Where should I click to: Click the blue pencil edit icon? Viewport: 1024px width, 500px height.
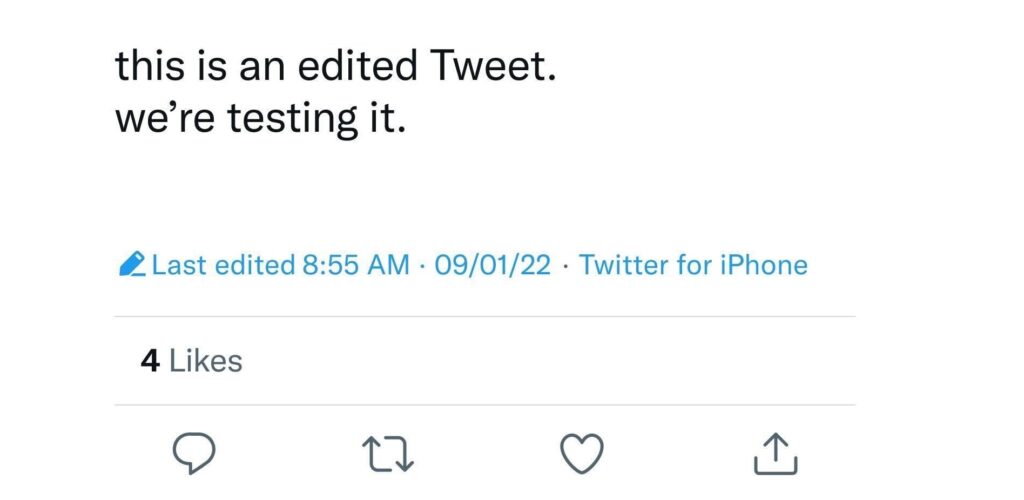[131, 265]
